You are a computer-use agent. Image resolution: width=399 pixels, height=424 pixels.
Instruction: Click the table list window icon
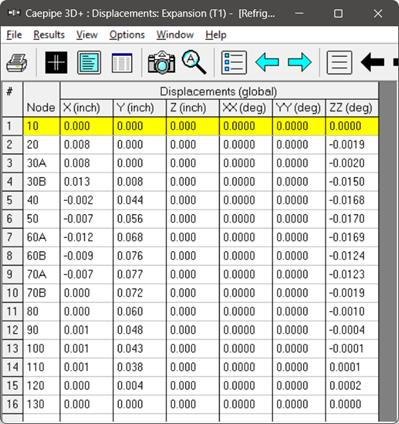[x=122, y=63]
